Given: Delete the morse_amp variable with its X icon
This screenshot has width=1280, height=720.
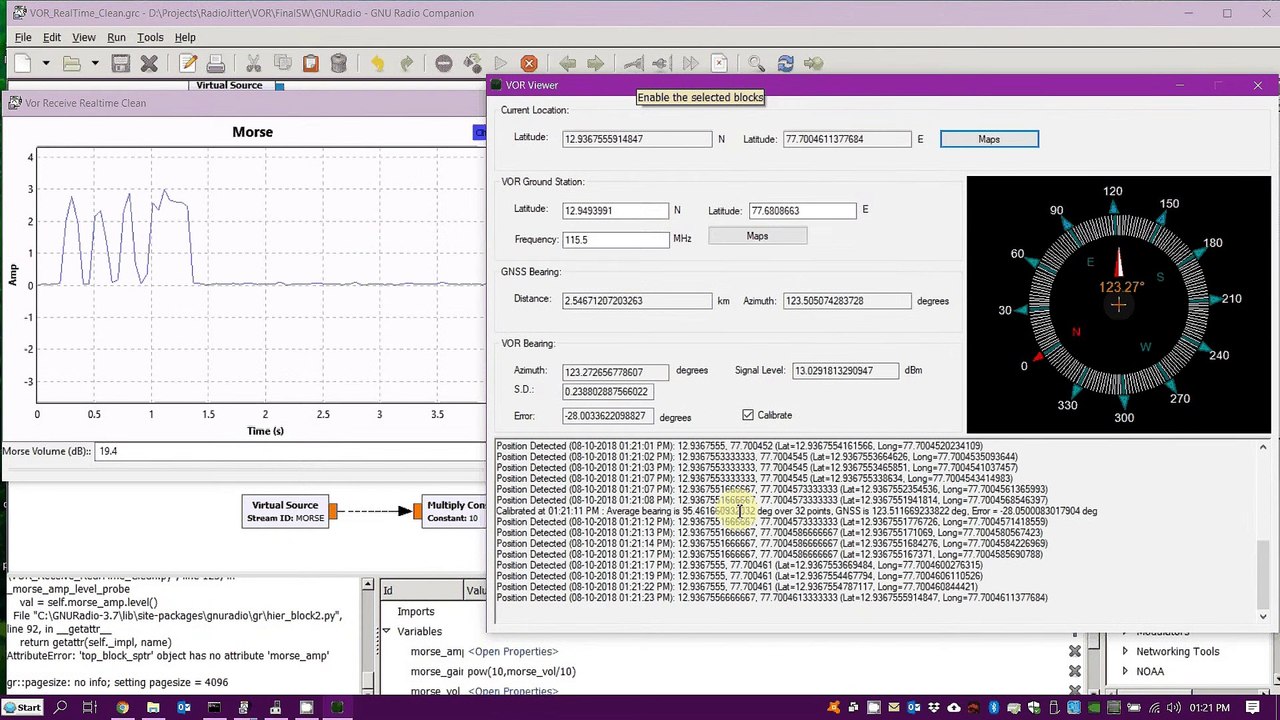Looking at the screenshot, I should point(1075,652).
